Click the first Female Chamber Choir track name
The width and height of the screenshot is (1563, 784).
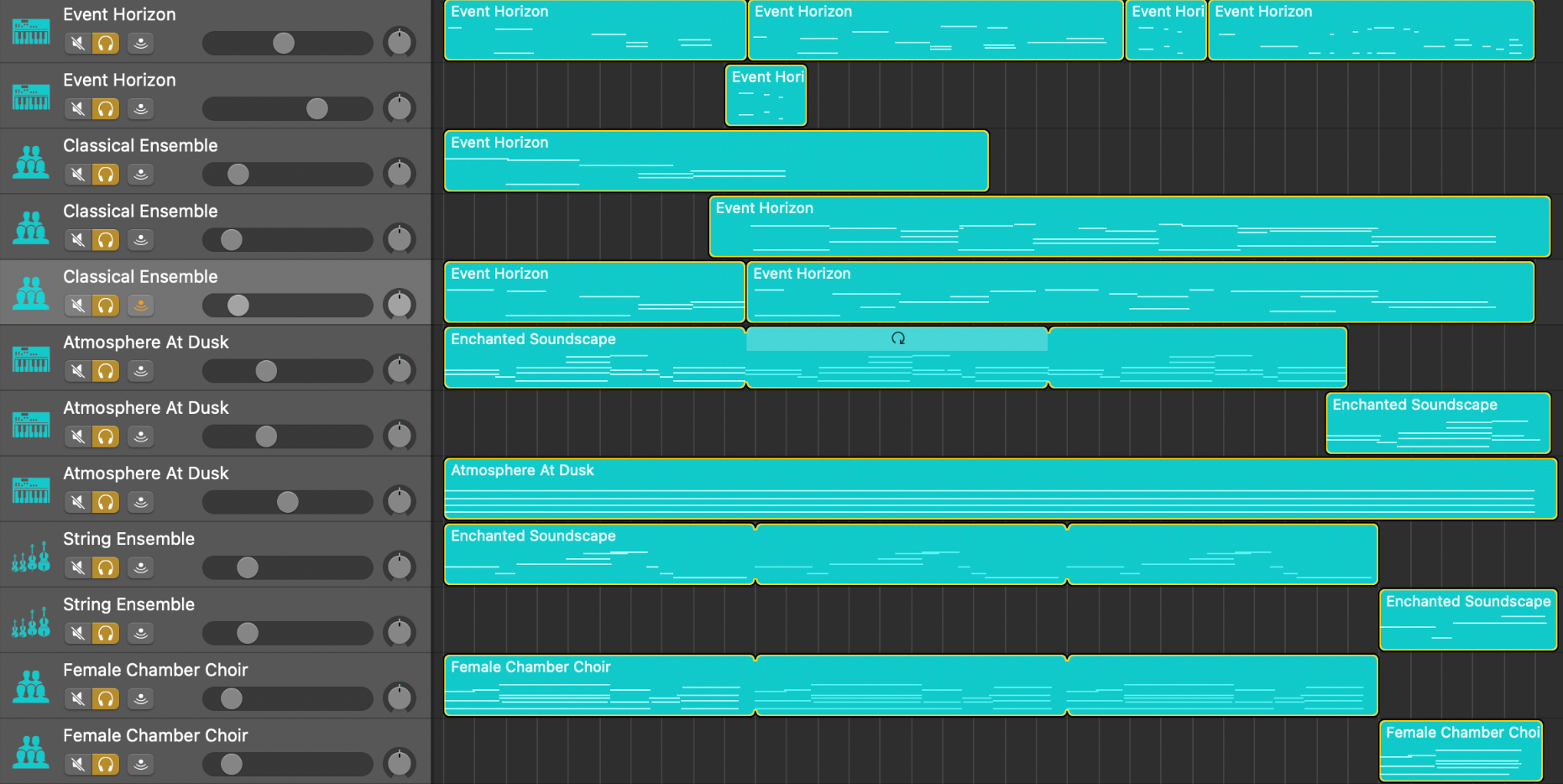tap(155, 670)
